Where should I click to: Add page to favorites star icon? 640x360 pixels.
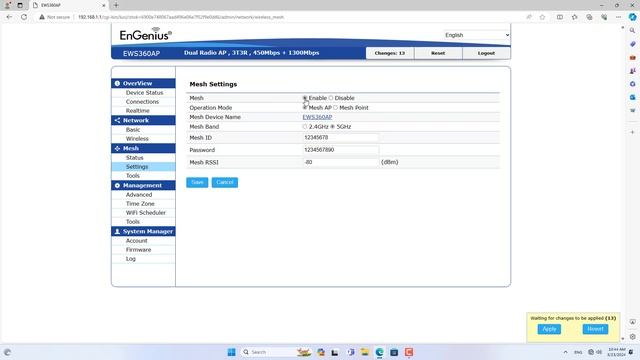pos(542,17)
